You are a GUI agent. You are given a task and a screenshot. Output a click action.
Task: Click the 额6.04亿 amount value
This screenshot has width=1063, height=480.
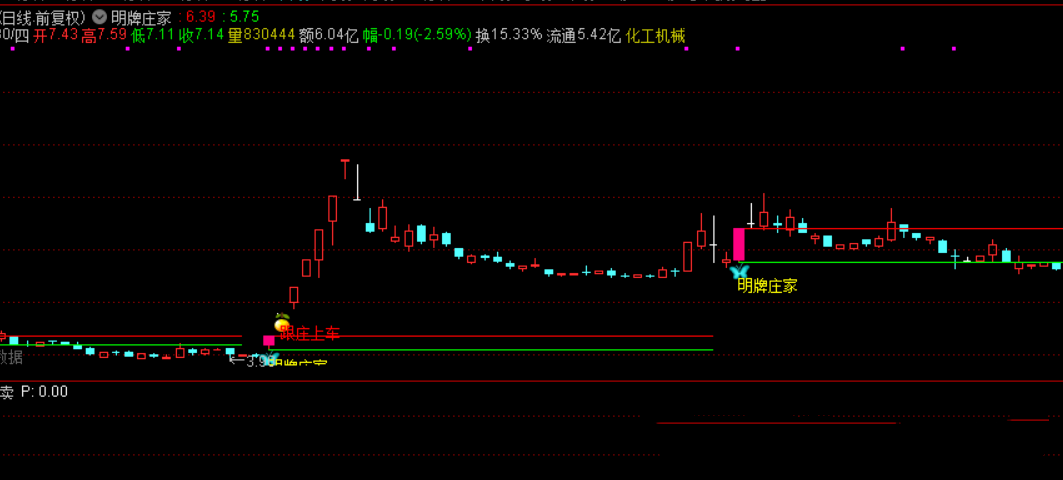click(328, 36)
